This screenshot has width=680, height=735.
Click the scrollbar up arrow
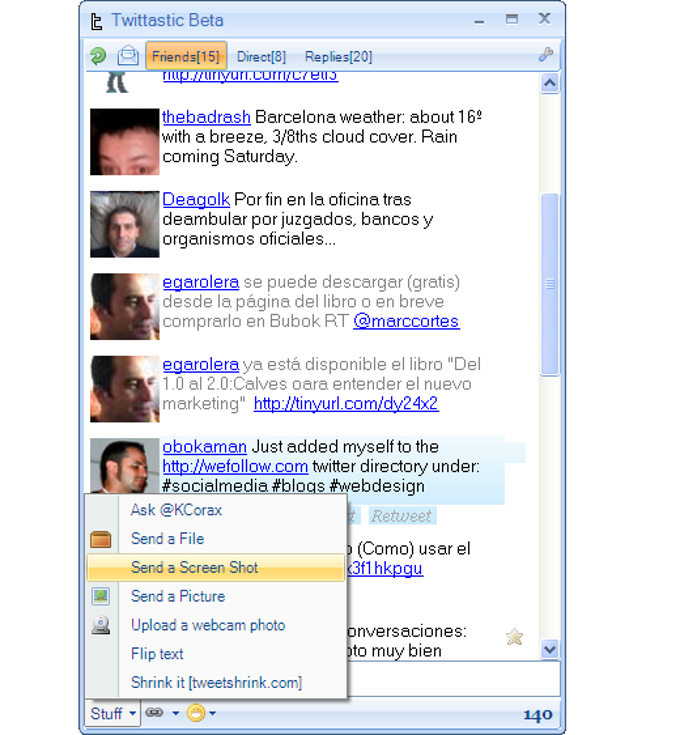[550, 83]
